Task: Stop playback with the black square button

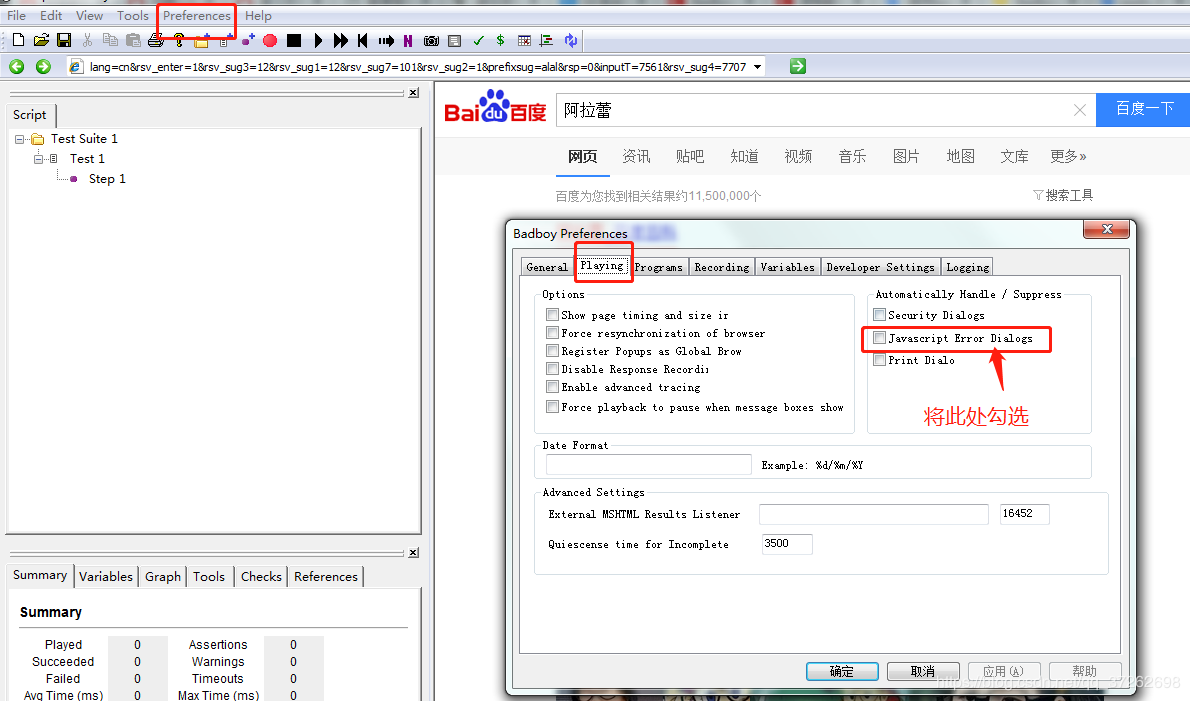Action: coord(294,40)
